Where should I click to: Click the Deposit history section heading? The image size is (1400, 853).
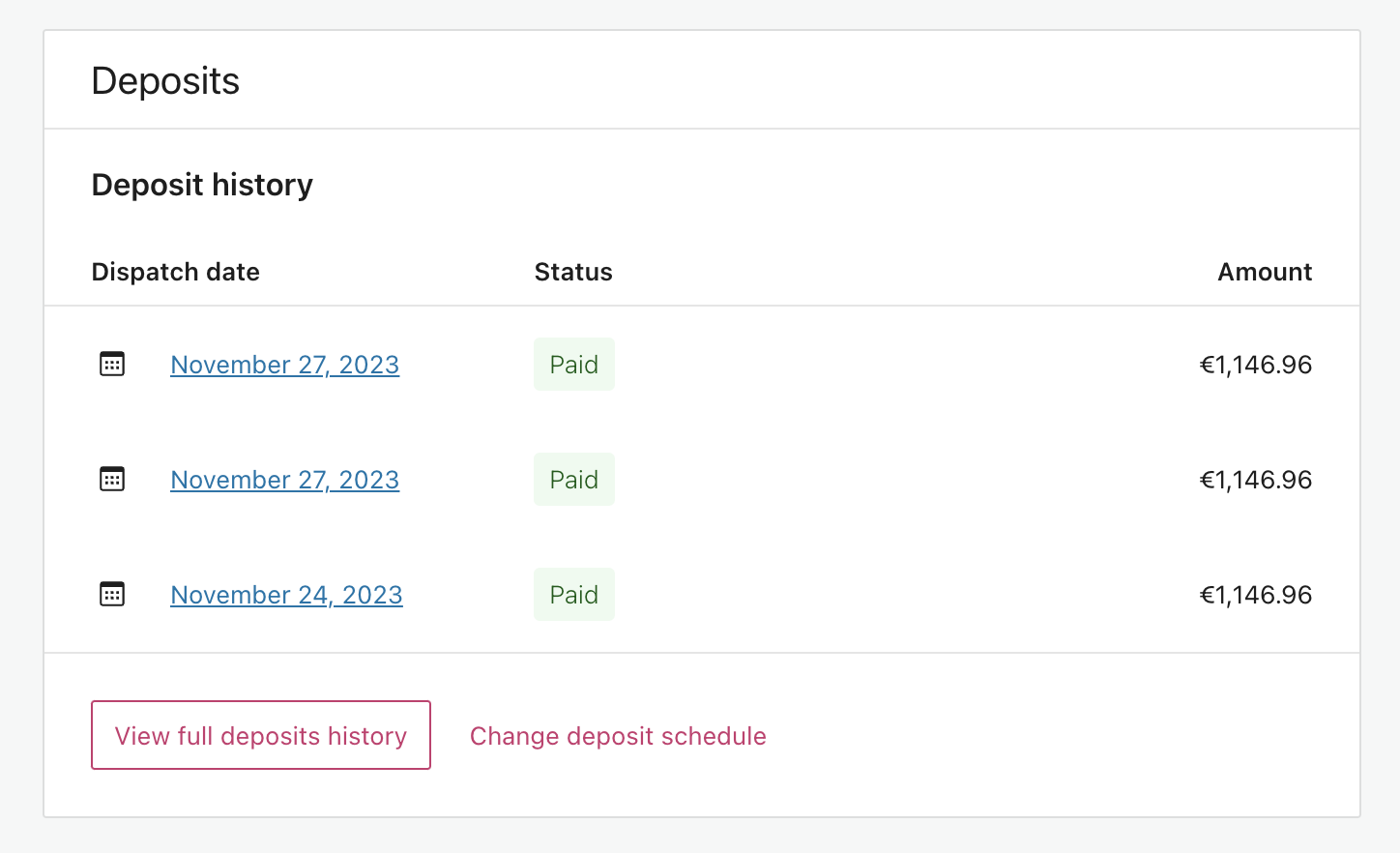[x=202, y=184]
